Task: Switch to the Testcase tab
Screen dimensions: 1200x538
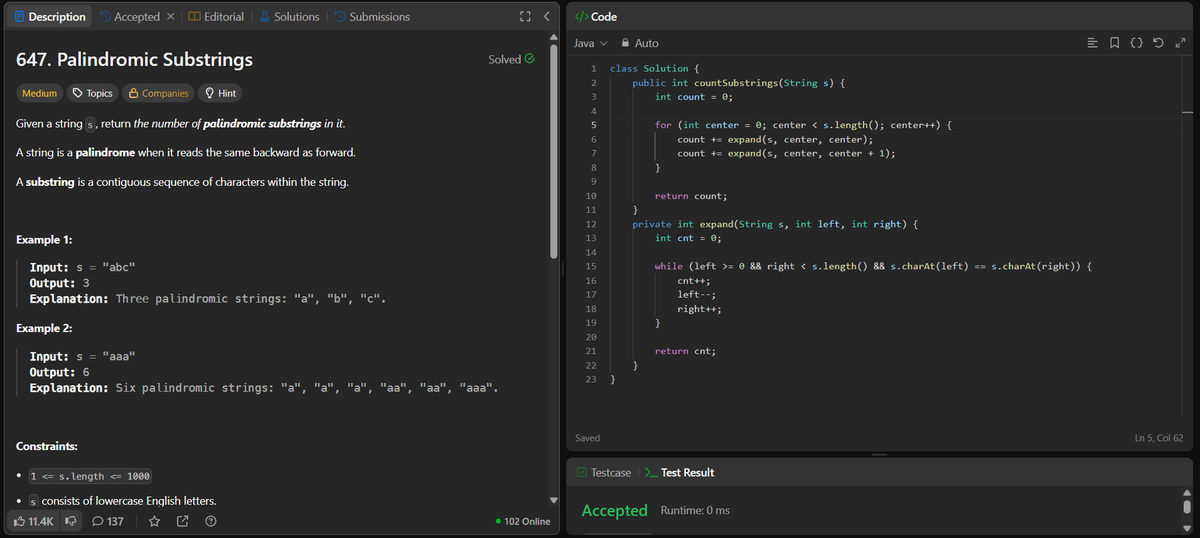Action: pyautogui.click(x=603, y=472)
